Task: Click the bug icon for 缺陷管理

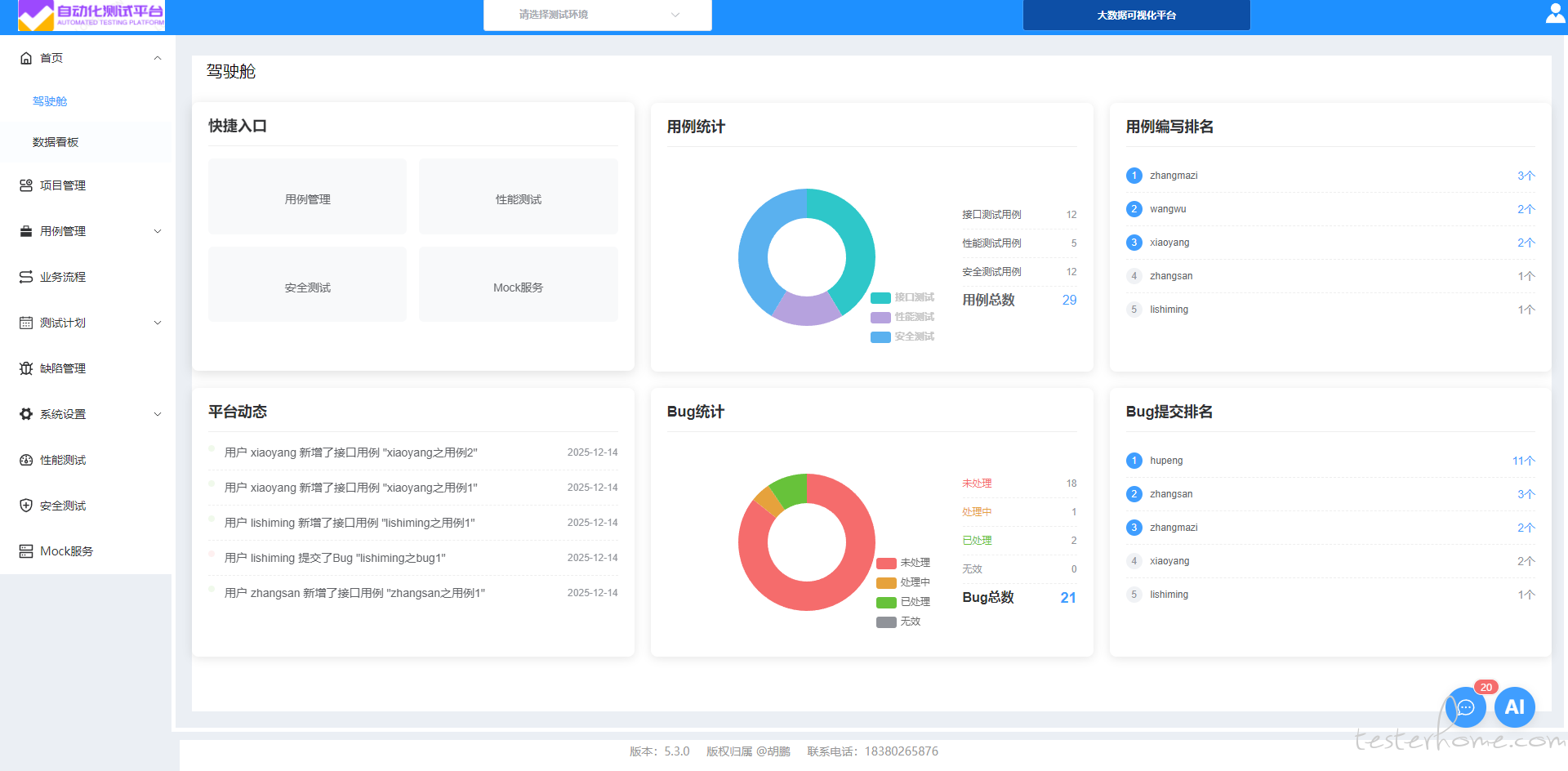Action: tap(26, 368)
